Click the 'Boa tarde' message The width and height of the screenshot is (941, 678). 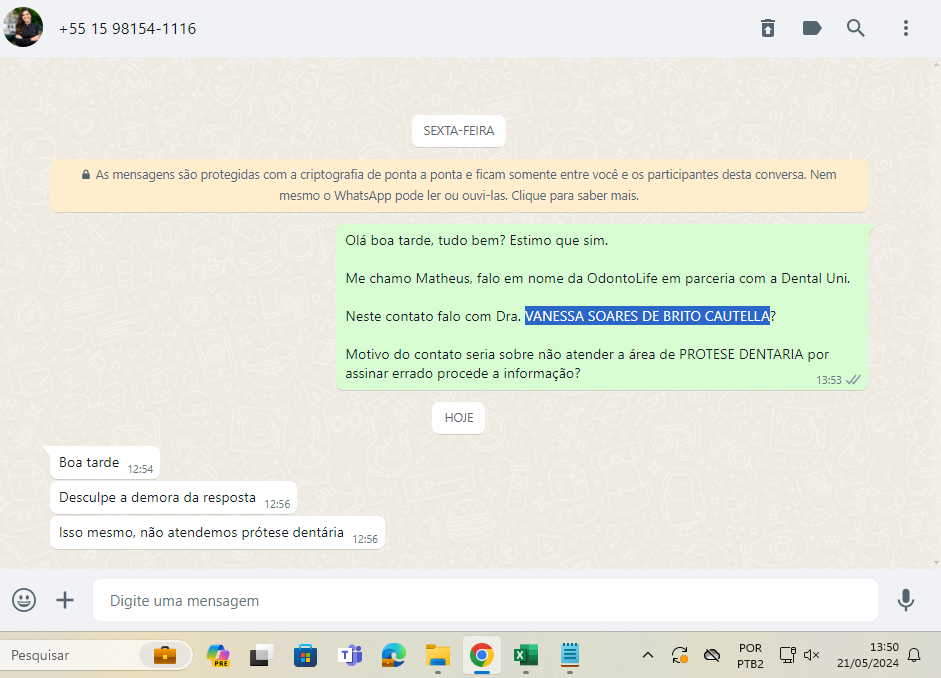point(105,463)
